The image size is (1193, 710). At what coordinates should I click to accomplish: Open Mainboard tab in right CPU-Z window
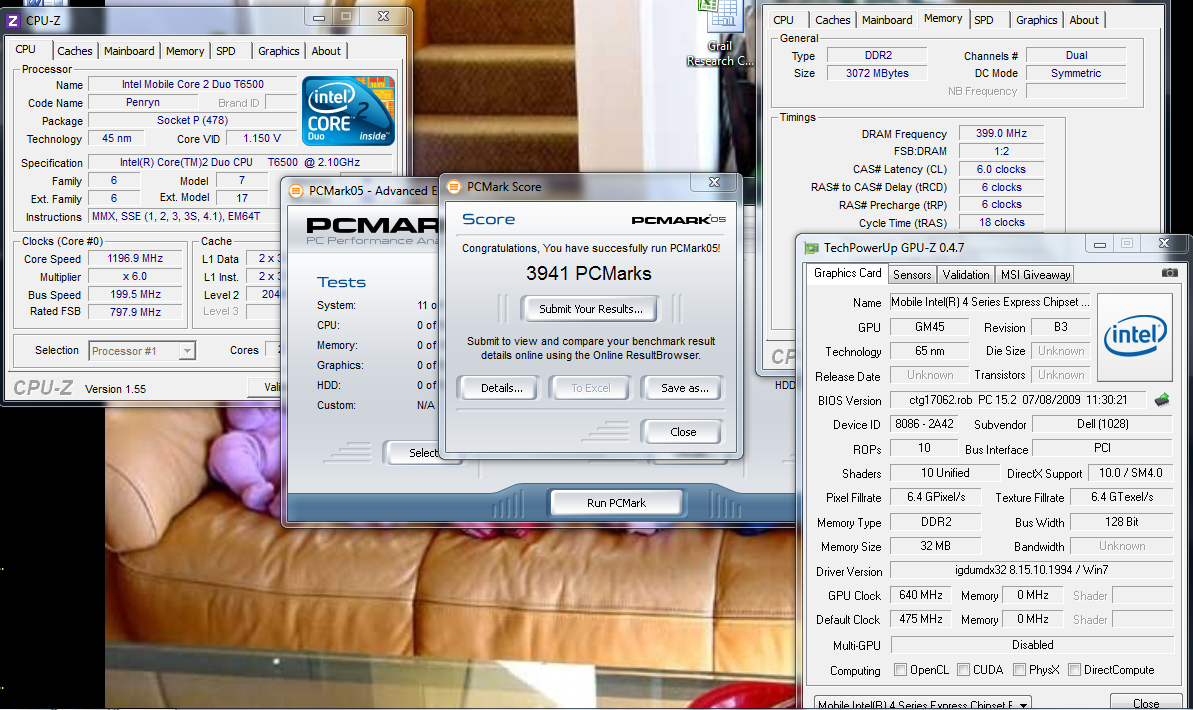pos(887,20)
